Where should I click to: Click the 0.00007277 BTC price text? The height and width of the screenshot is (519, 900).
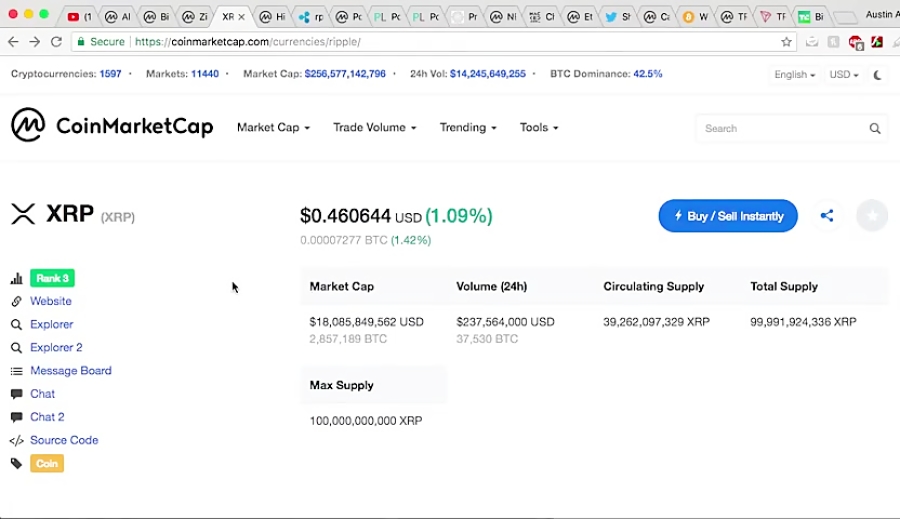point(344,240)
